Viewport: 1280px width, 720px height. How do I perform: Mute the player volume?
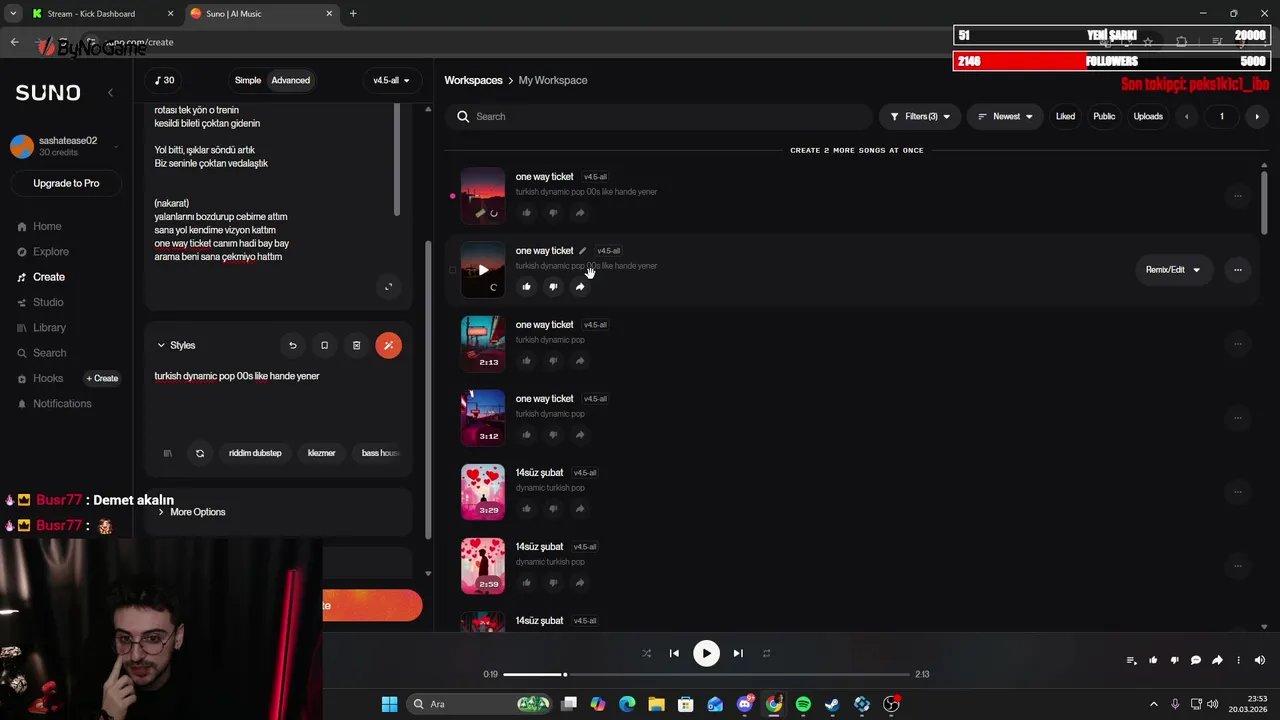coord(1260,660)
